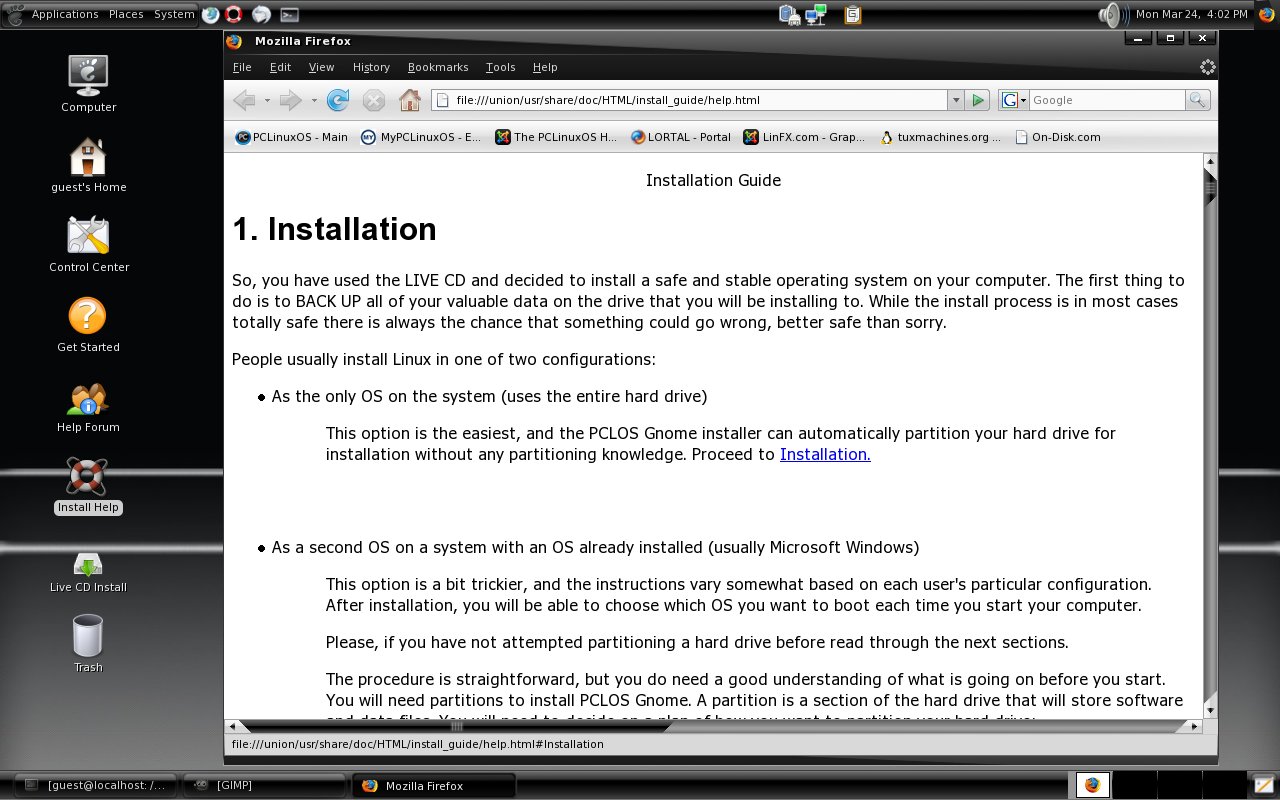
Task: Open the Edit menu
Action: pyautogui.click(x=280, y=67)
